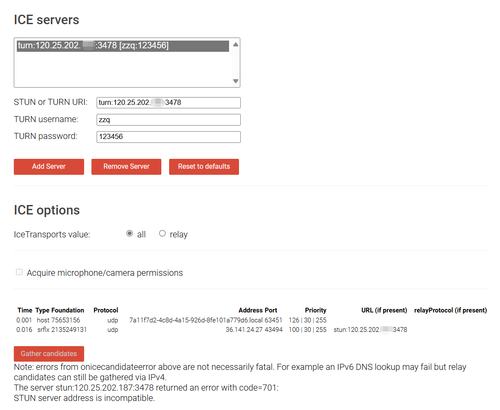Click the Protocol column header
This screenshot has height=410, width=500.
(x=106, y=310)
